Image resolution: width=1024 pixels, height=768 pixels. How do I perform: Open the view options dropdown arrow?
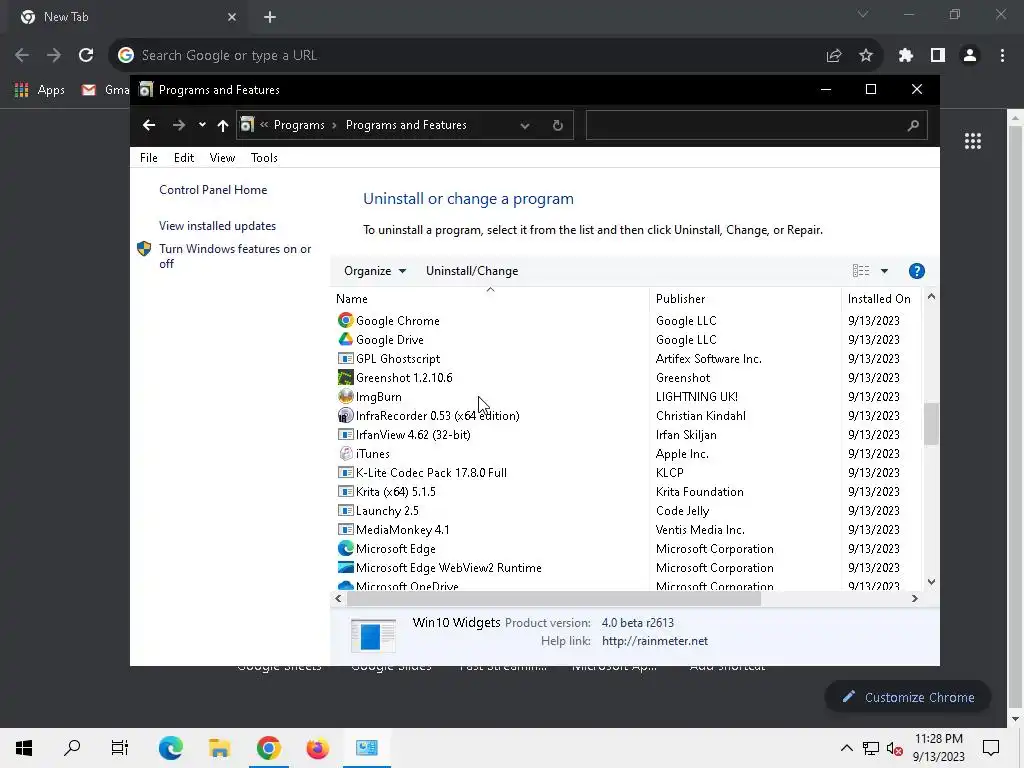pyautogui.click(x=884, y=270)
